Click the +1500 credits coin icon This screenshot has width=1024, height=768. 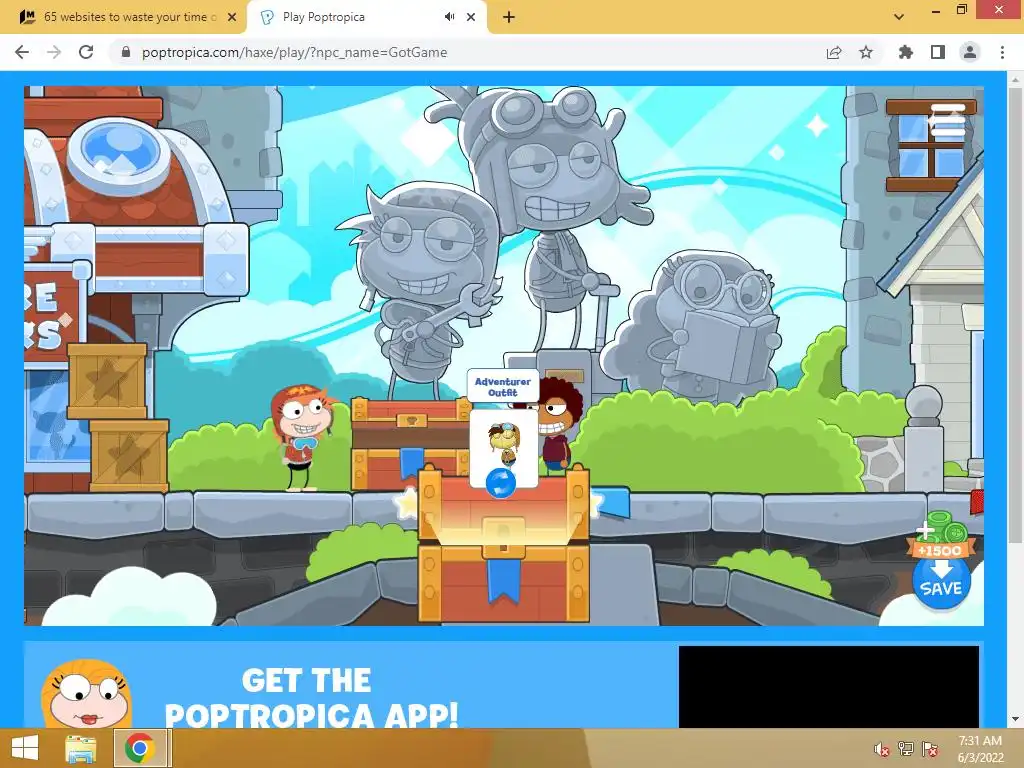pyautogui.click(x=940, y=534)
